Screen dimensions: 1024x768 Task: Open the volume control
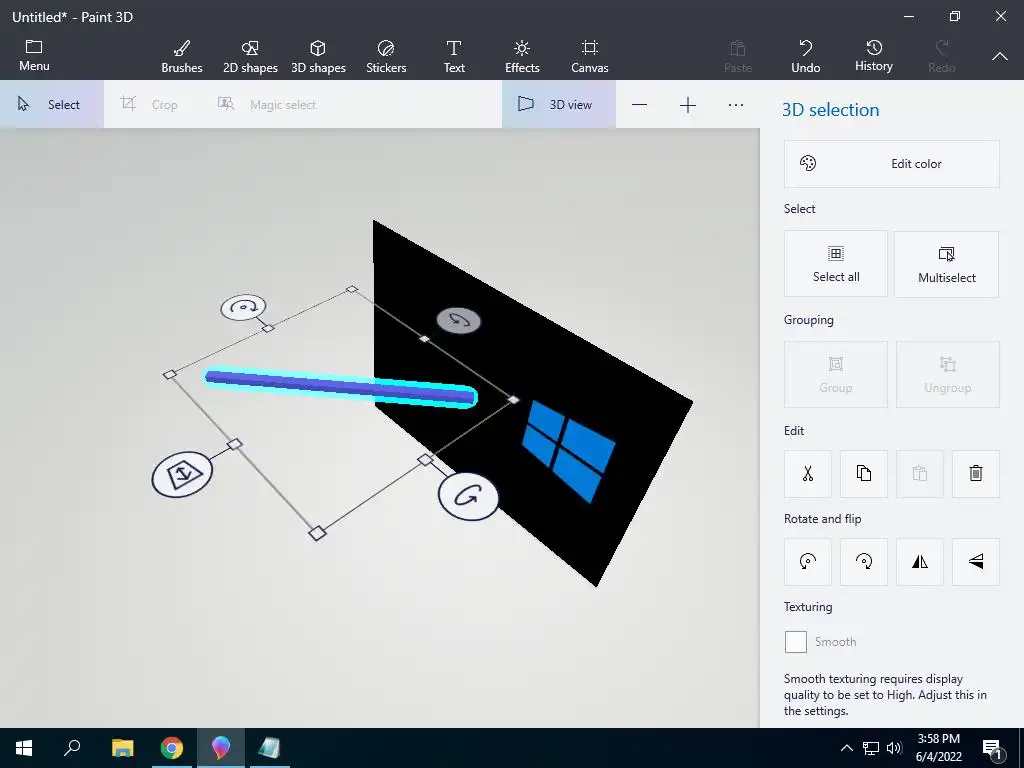click(x=894, y=748)
